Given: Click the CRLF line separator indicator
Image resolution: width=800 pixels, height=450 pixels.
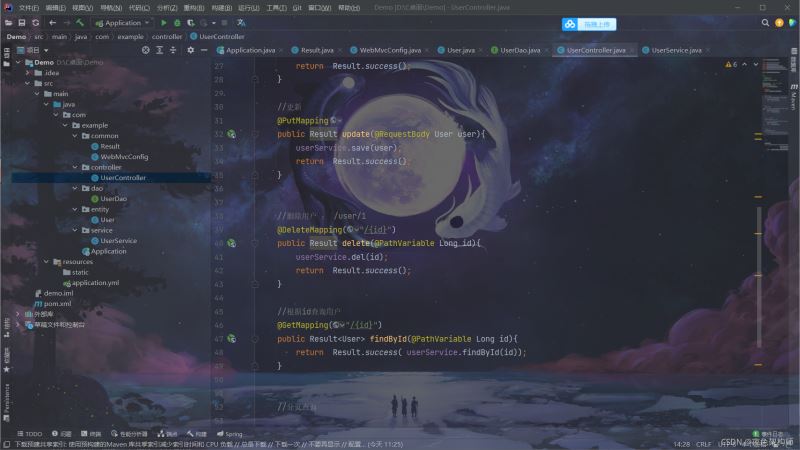Looking at the screenshot, I should (x=704, y=444).
